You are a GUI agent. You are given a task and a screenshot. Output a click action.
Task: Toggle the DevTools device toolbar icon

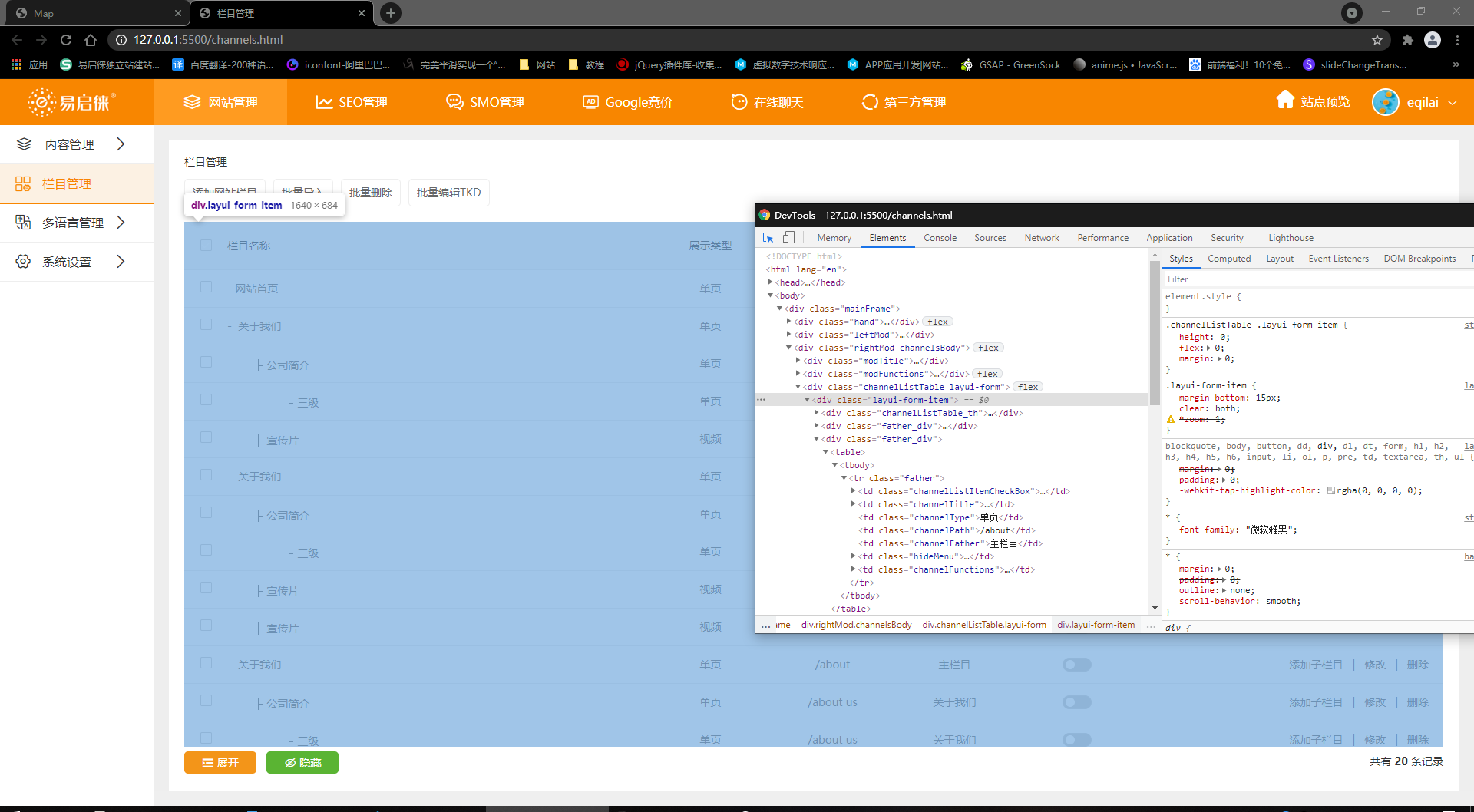(788, 238)
